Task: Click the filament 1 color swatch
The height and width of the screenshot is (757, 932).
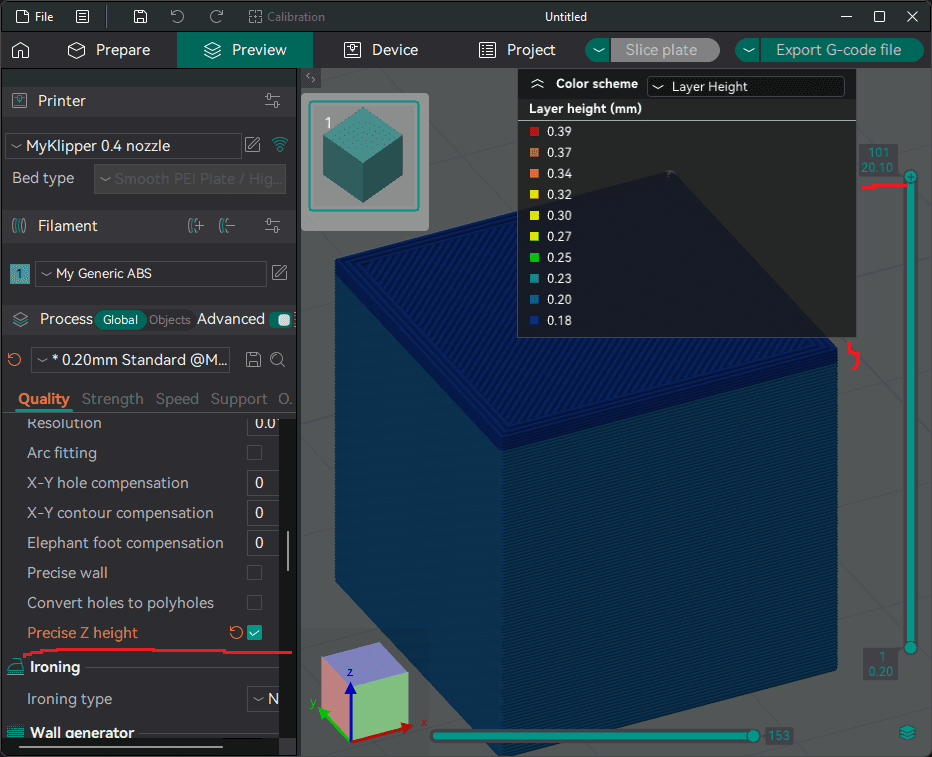Action: coord(20,274)
